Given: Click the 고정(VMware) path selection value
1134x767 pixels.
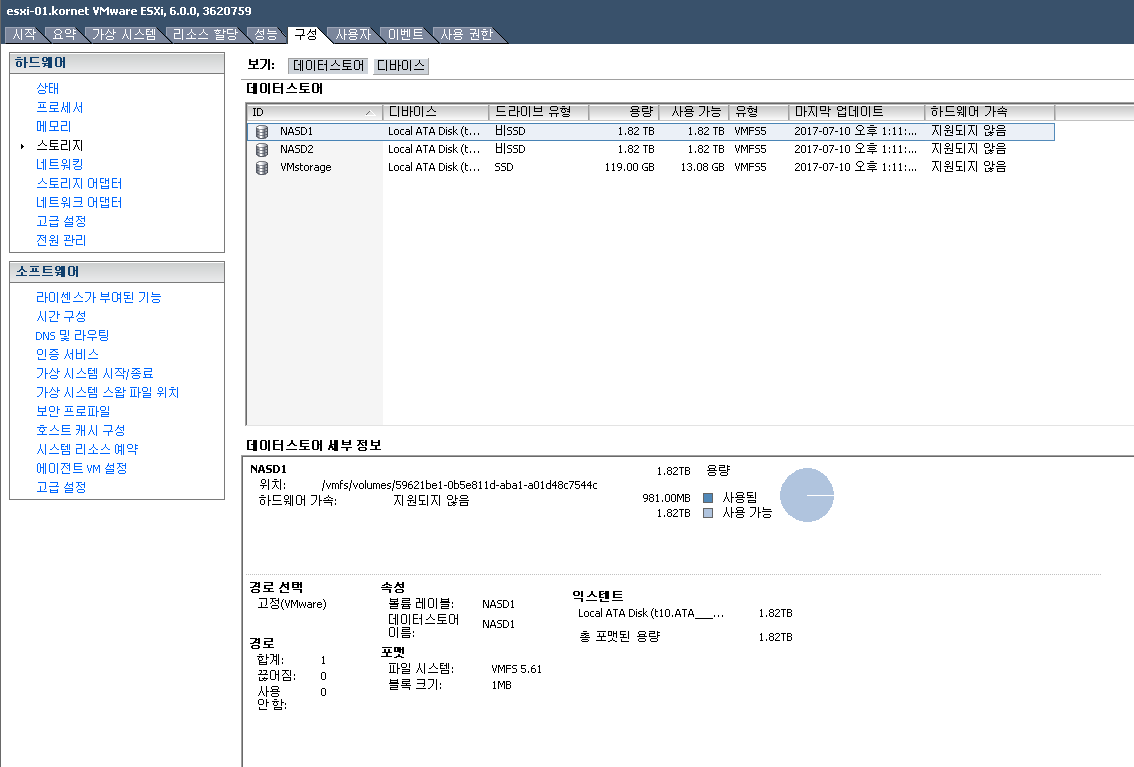Looking at the screenshot, I should click(292, 604).
